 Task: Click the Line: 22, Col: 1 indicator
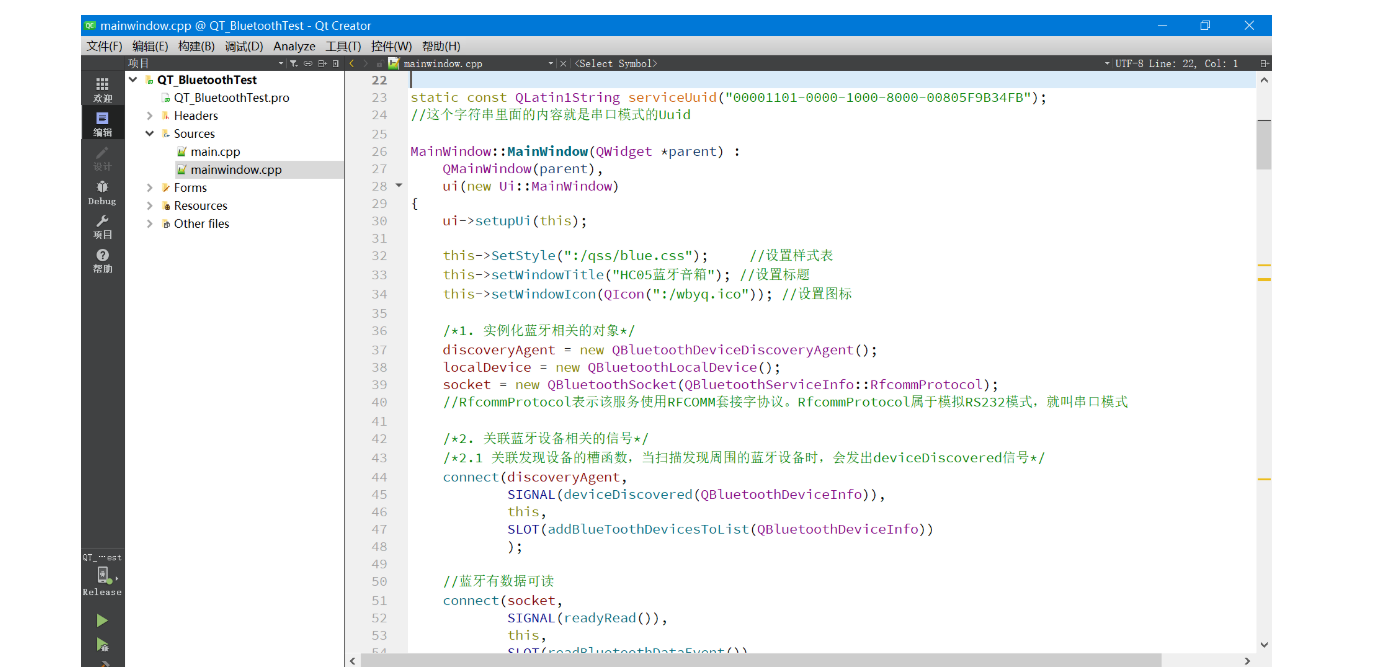[1193, 63]
